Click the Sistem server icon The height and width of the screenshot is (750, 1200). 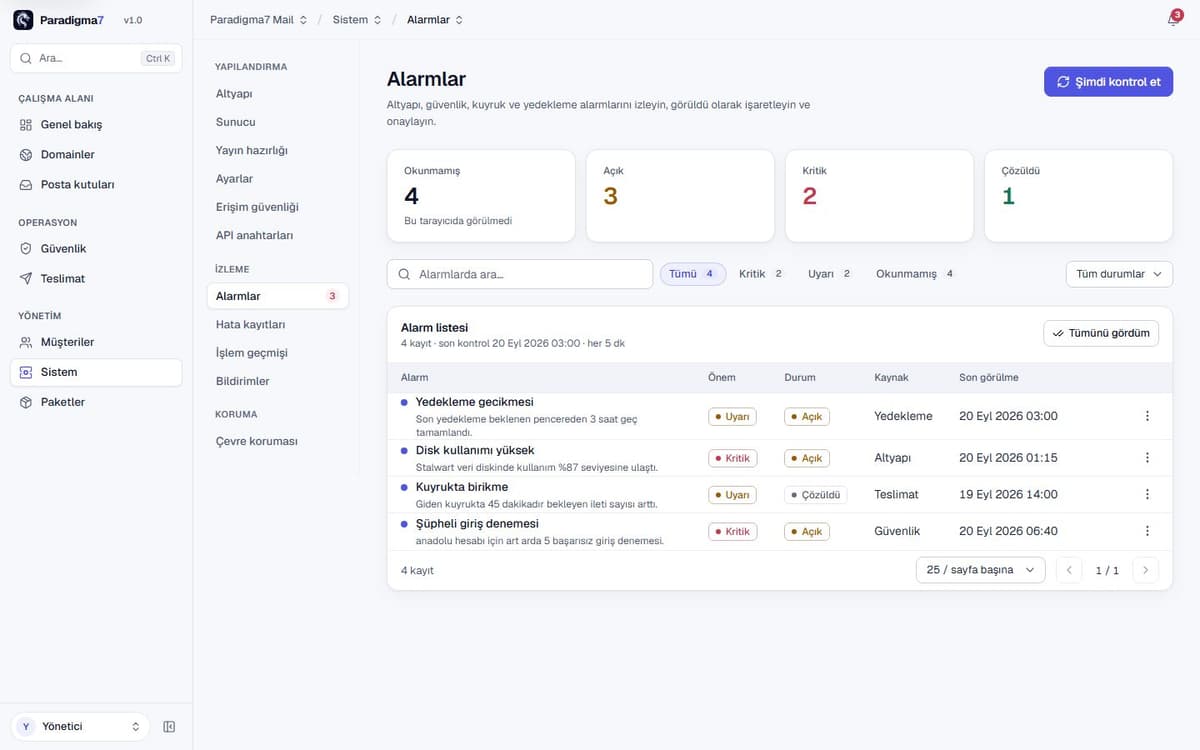[26, 372]
